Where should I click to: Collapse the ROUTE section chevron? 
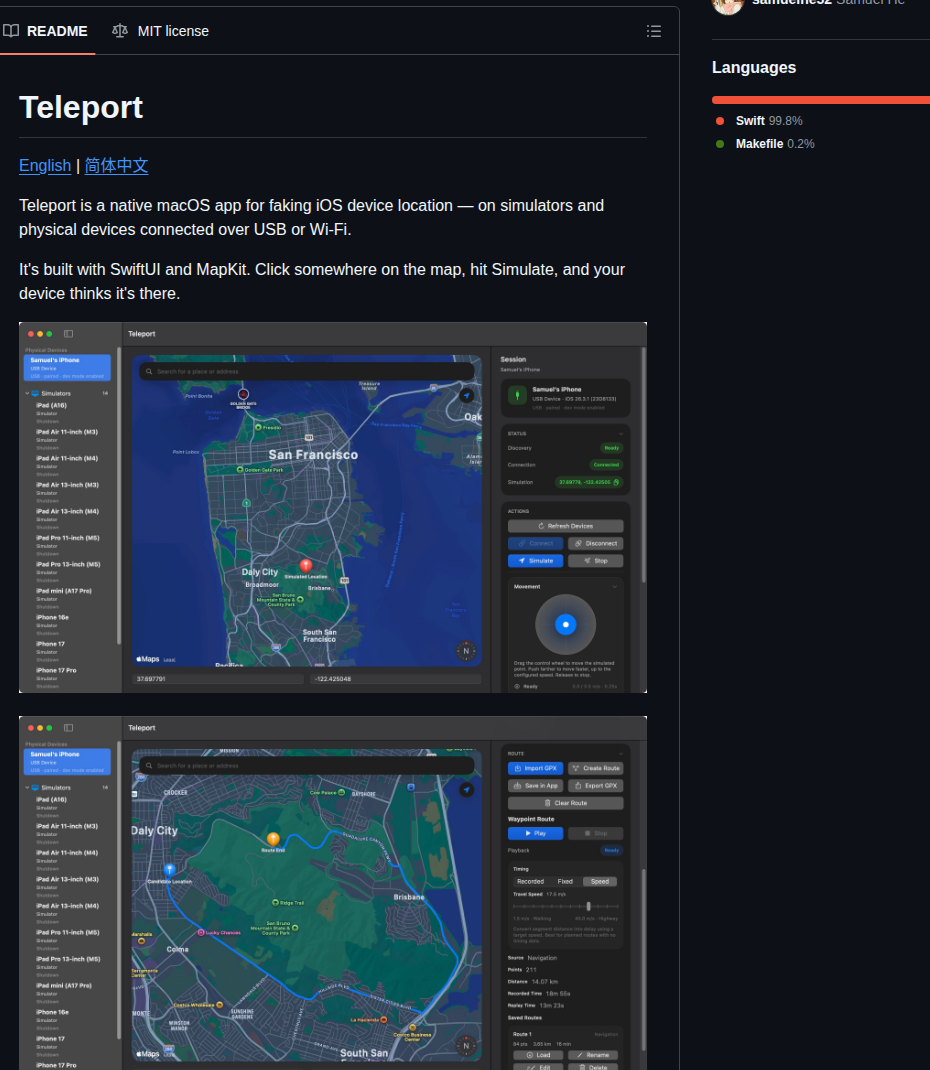click(621, 754)
